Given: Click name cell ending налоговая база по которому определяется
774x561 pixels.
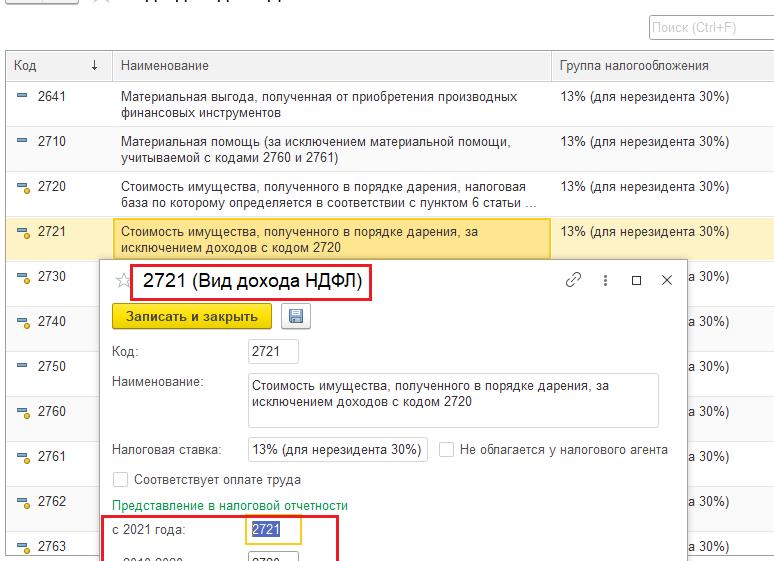Looking at the screenshot, I should (x=332, y=194).
